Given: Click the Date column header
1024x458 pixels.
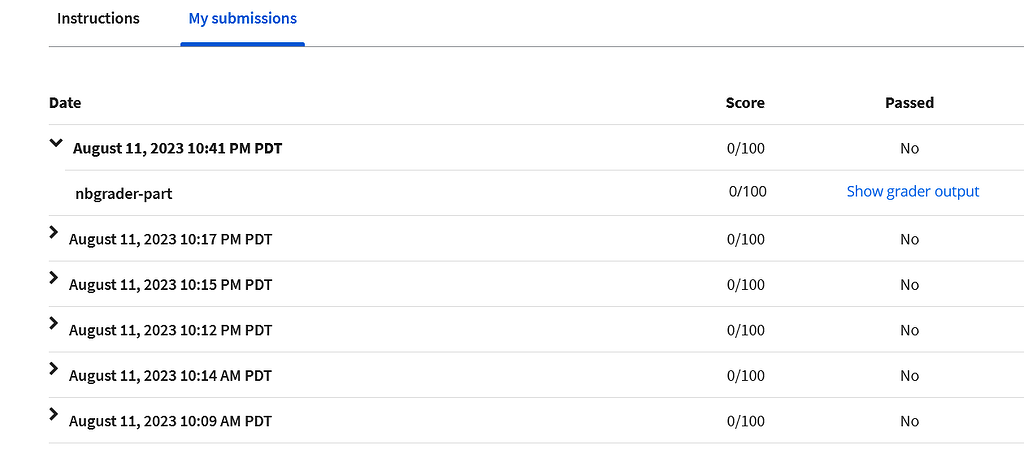Looking at the screenshot, I should (x=65, y=103).
